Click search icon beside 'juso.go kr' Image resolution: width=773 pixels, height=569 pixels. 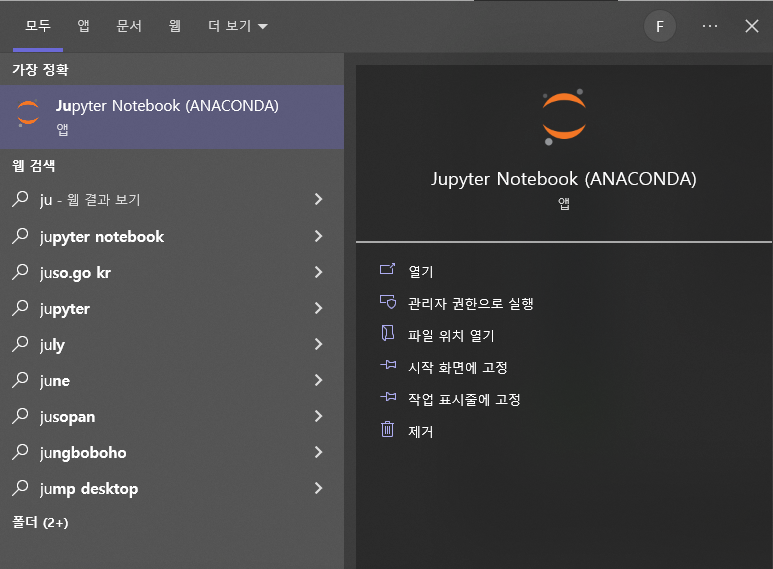(x=20, y=272)
